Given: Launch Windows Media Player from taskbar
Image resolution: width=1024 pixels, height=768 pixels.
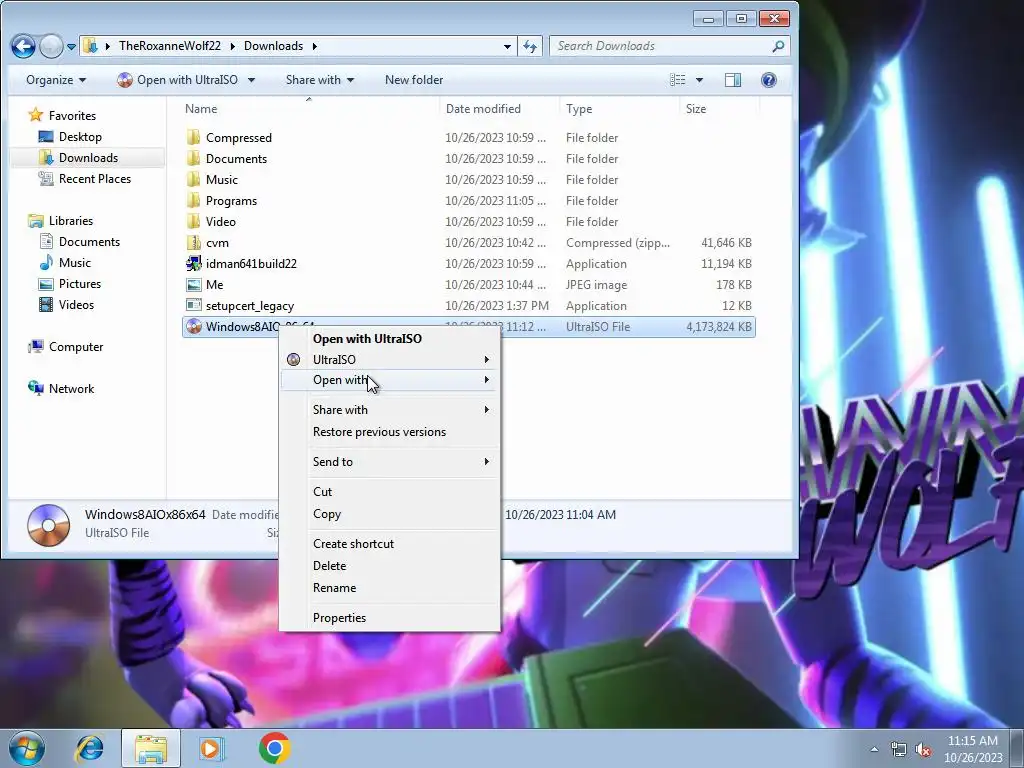Looking at the screenshot, I should 211,748.
